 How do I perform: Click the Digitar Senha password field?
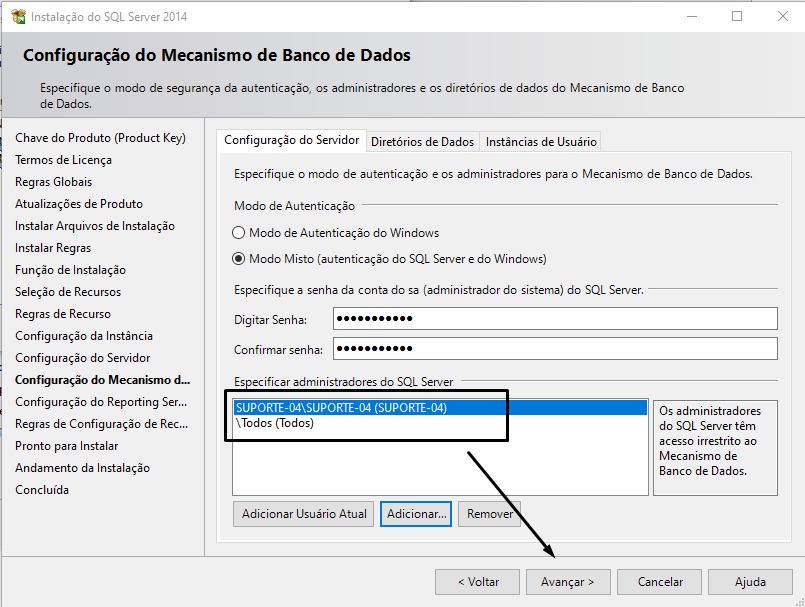point(555,318)
